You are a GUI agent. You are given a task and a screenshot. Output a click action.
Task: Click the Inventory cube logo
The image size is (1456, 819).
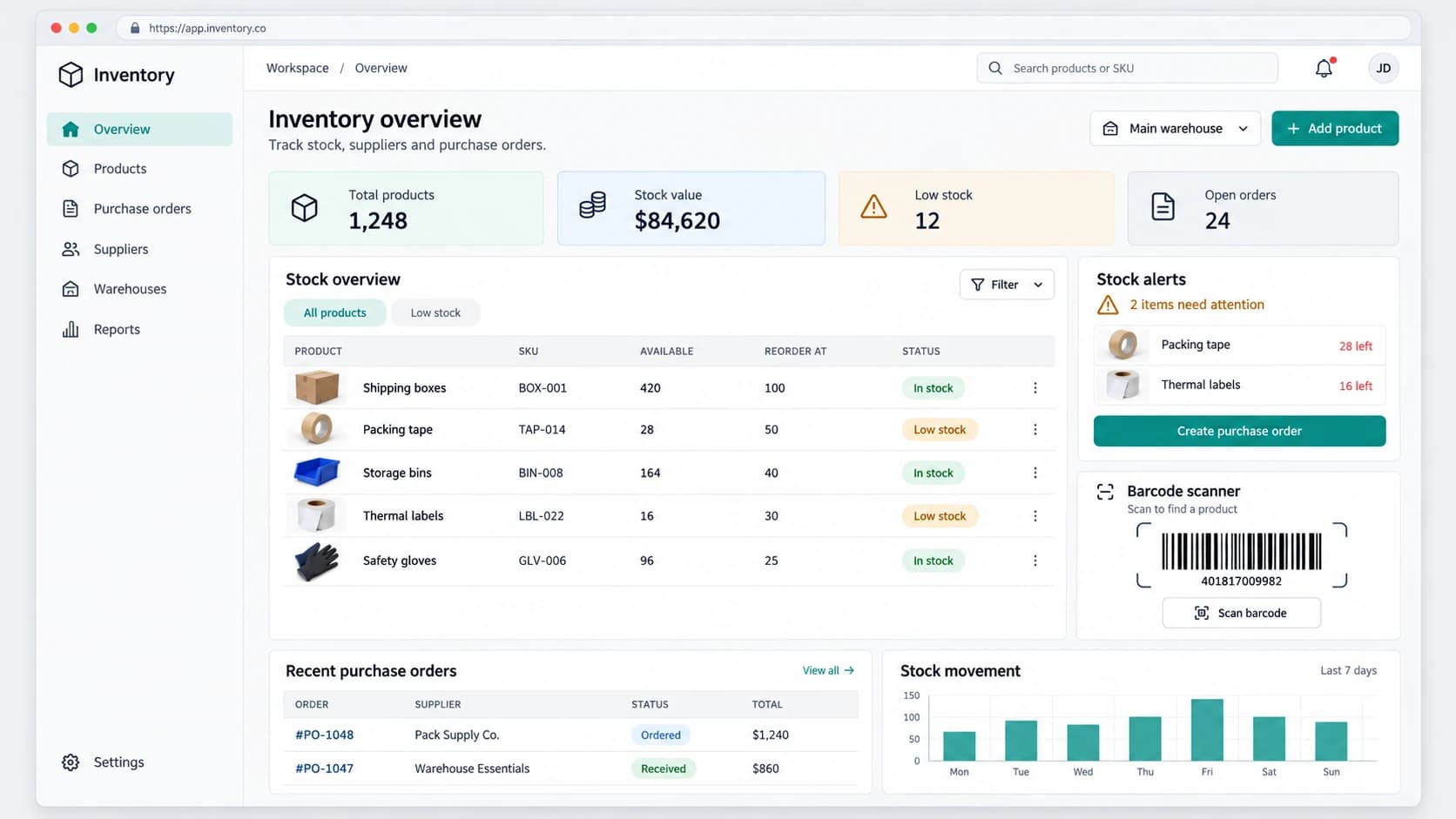click(71, 75)
